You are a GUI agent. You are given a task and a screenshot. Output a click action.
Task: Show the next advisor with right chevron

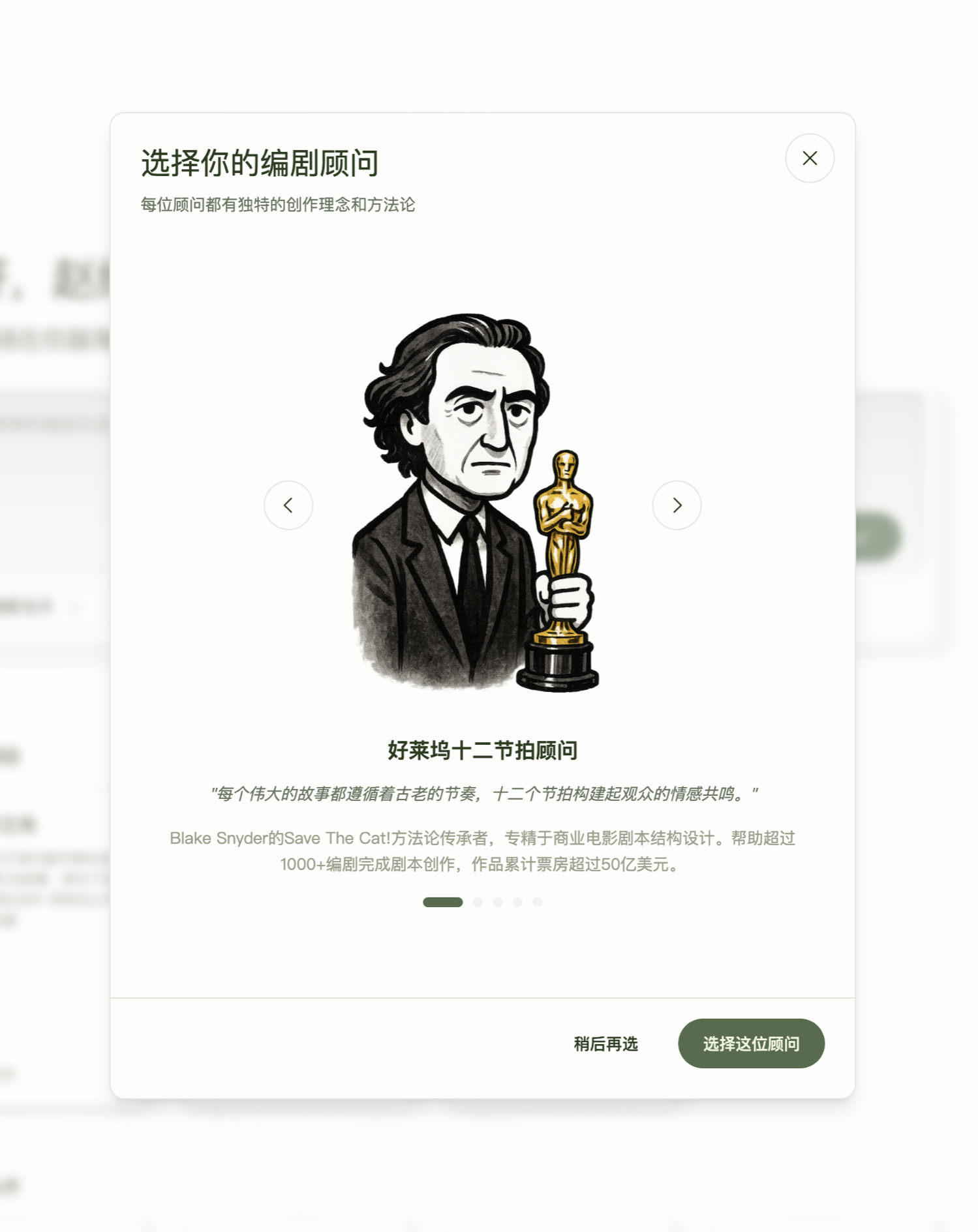(677, 505)
